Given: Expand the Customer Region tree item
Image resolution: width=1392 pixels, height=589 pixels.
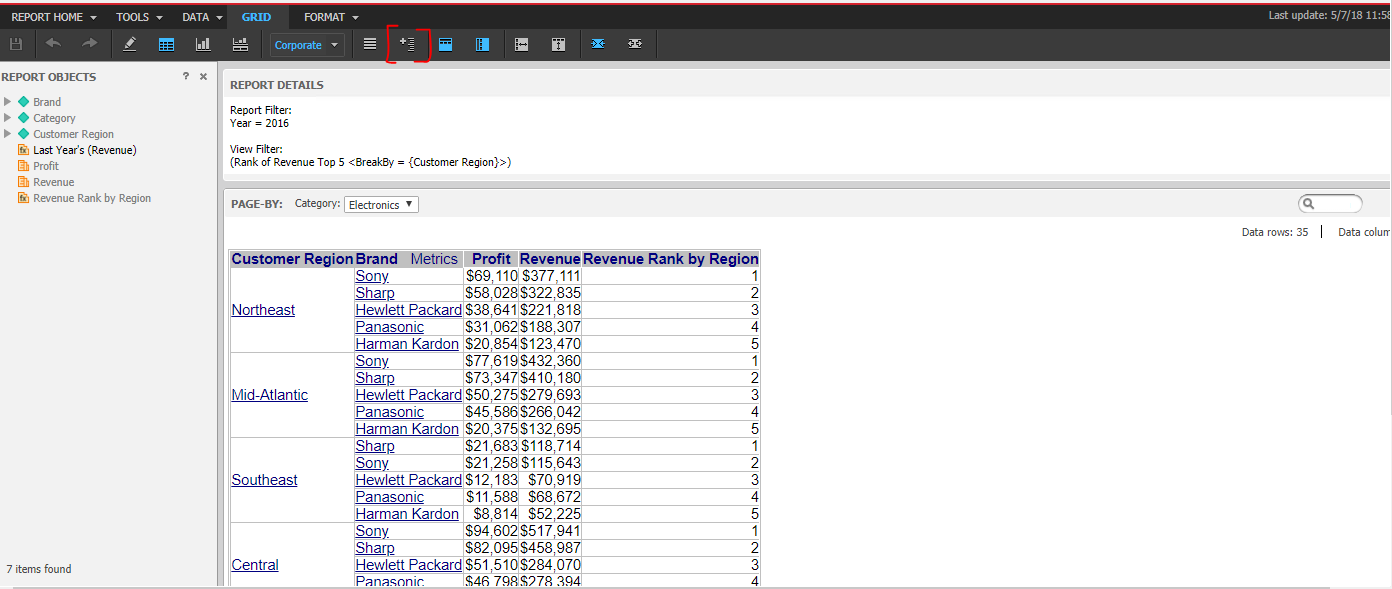Looking at the screenshot, I should pos(7,133).
